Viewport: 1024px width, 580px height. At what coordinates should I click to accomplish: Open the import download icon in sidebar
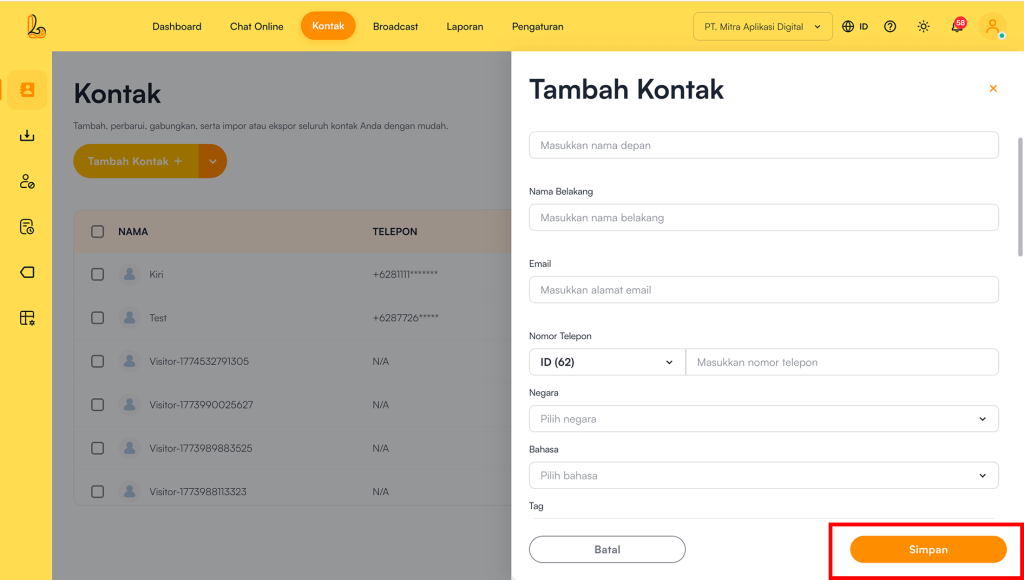[x=27, y=136]
